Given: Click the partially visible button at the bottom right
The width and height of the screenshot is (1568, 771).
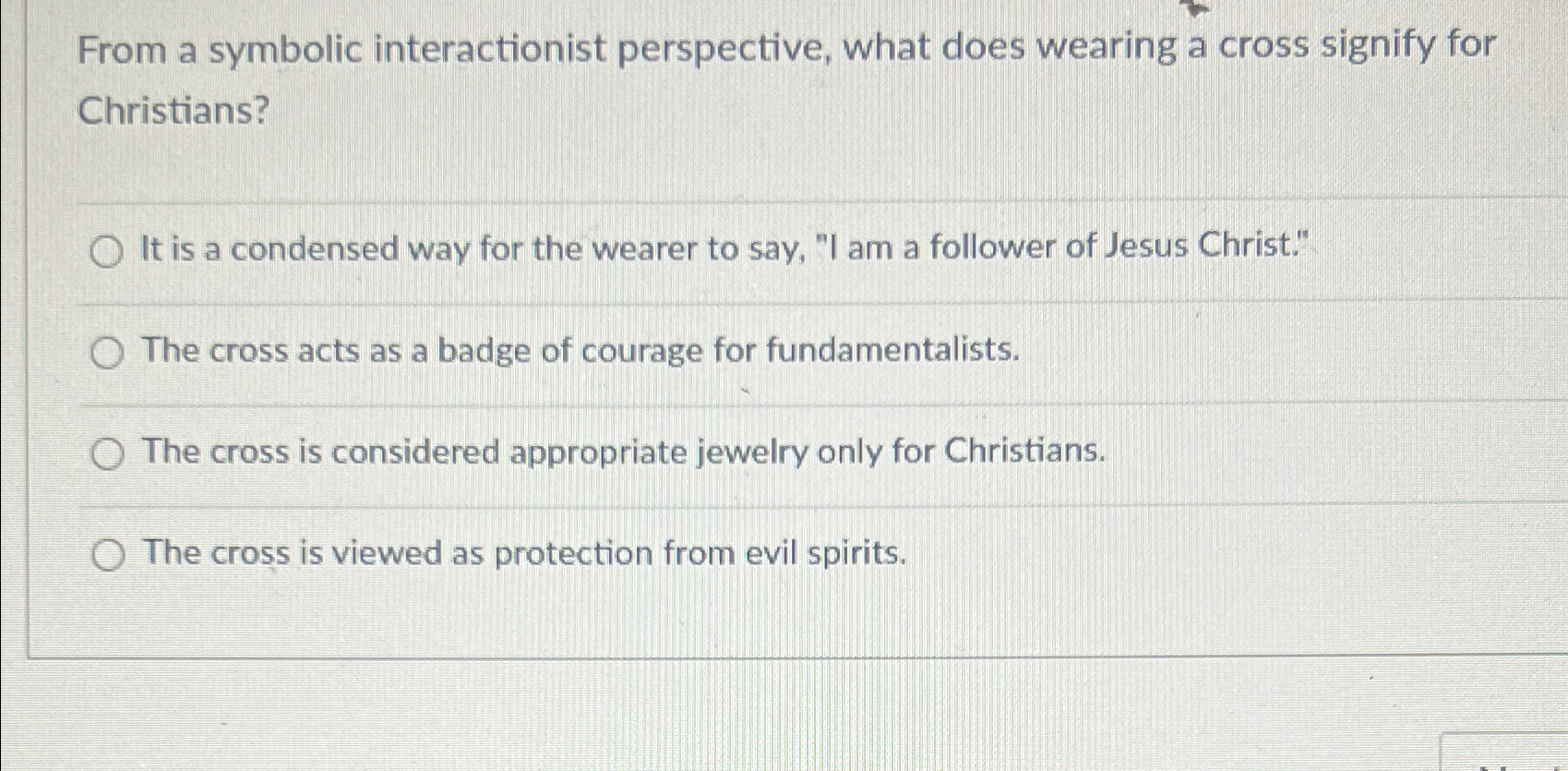Looking at the screenshot, I should pos(1502,753).
